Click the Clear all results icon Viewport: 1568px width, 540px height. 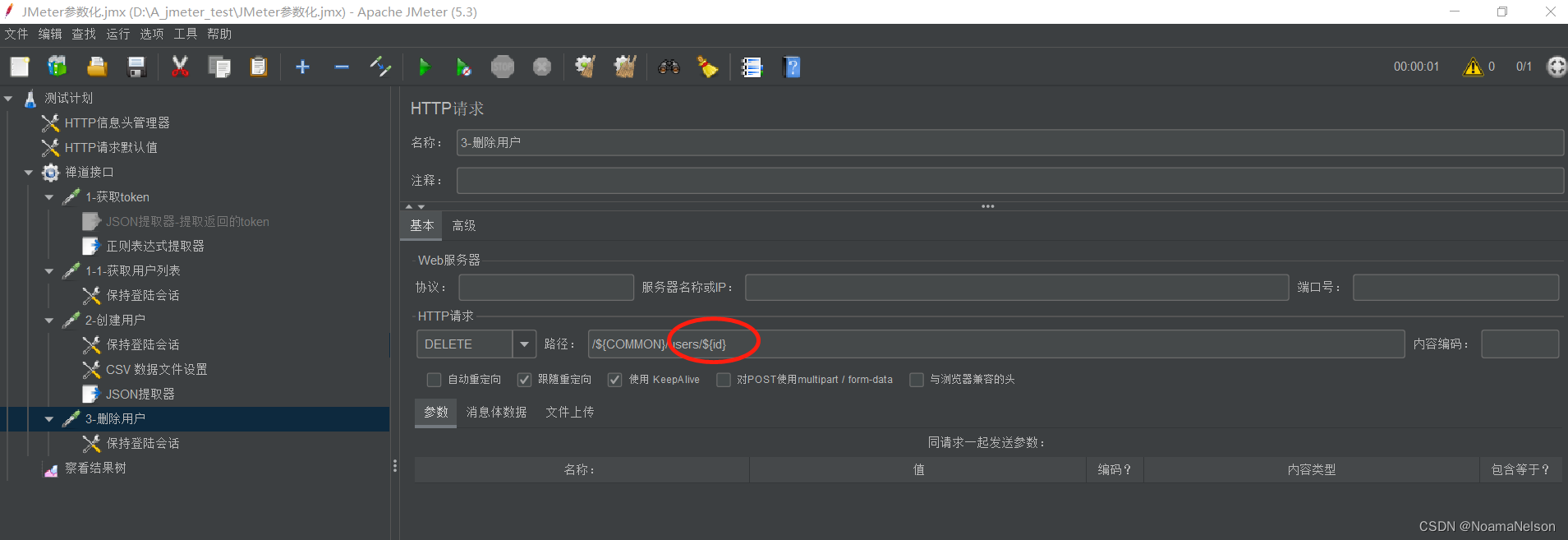(625, 67)
